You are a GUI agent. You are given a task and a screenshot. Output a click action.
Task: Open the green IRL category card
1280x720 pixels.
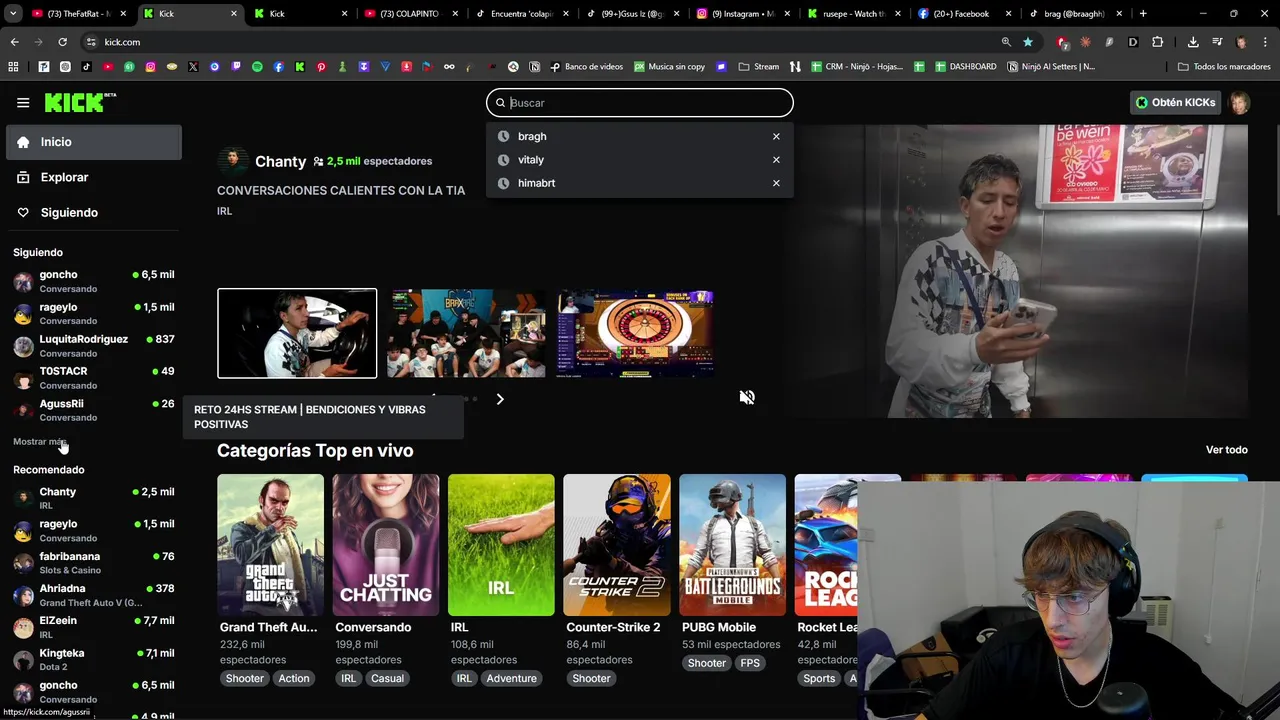coord(501,545)
